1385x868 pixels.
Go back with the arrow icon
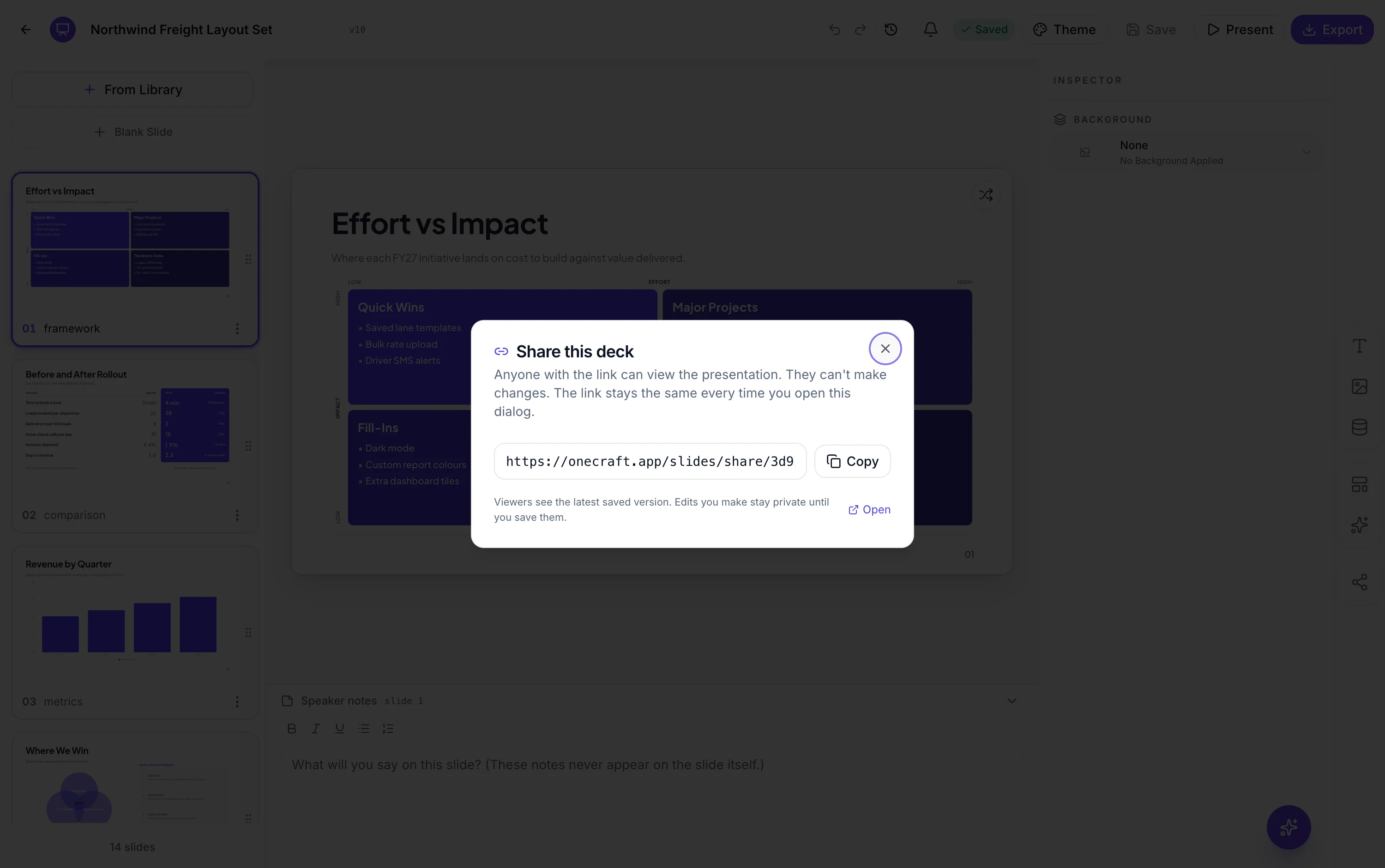point(26,29)
